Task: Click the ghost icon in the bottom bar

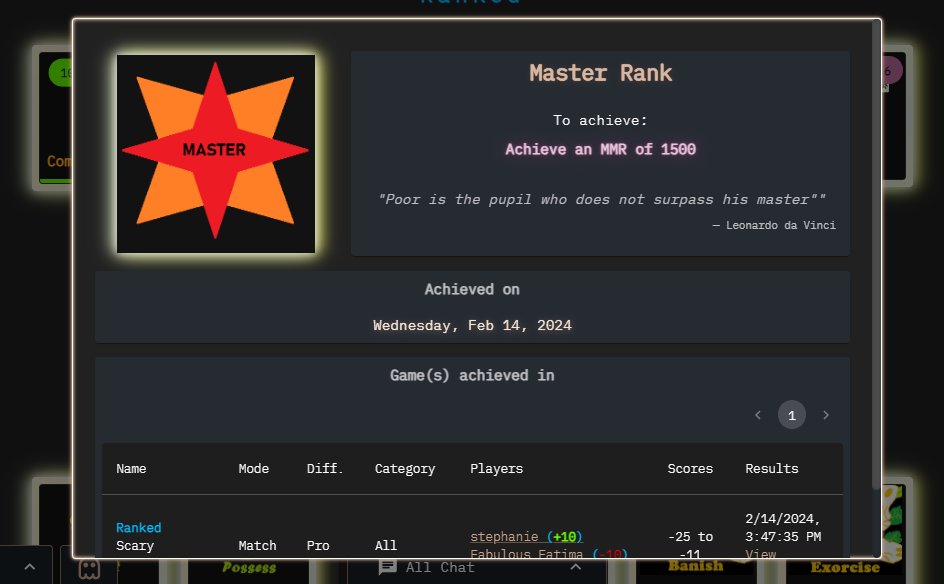Action: 89,570
